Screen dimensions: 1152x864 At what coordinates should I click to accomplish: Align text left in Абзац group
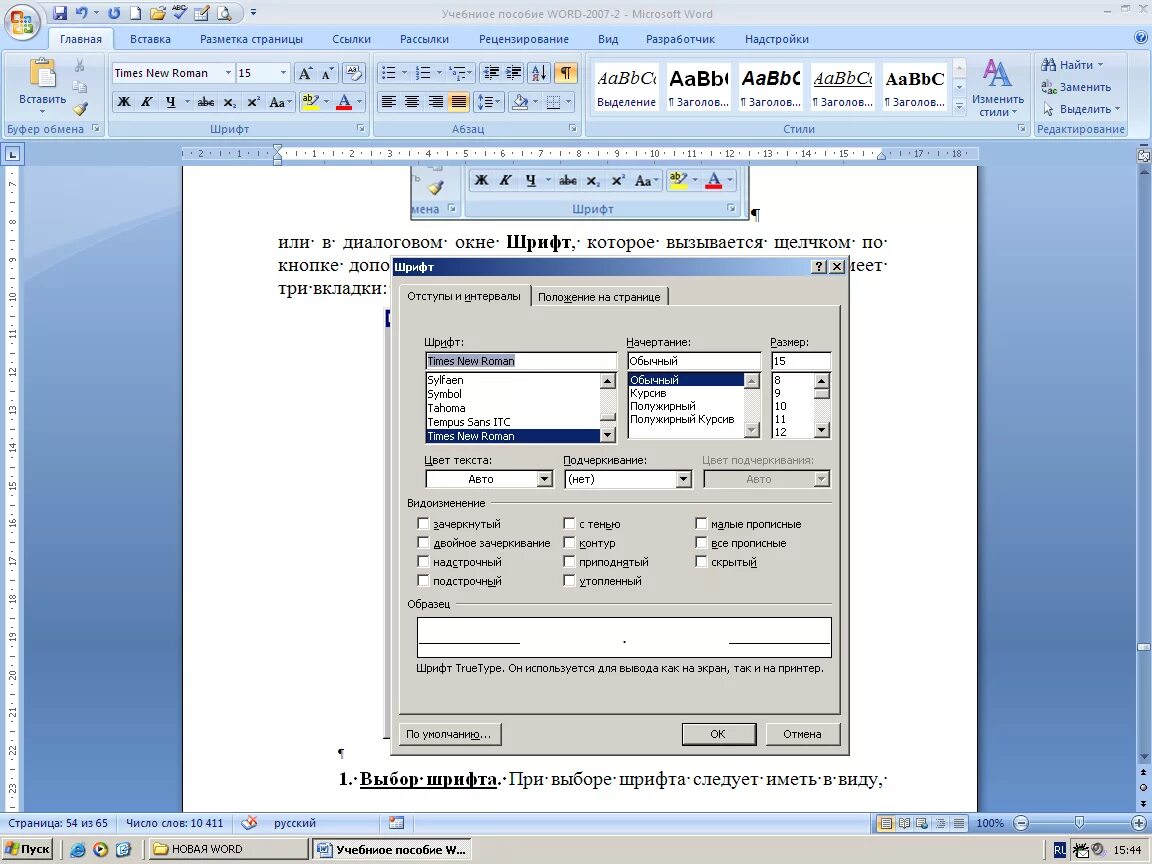(x=389, y=102)
